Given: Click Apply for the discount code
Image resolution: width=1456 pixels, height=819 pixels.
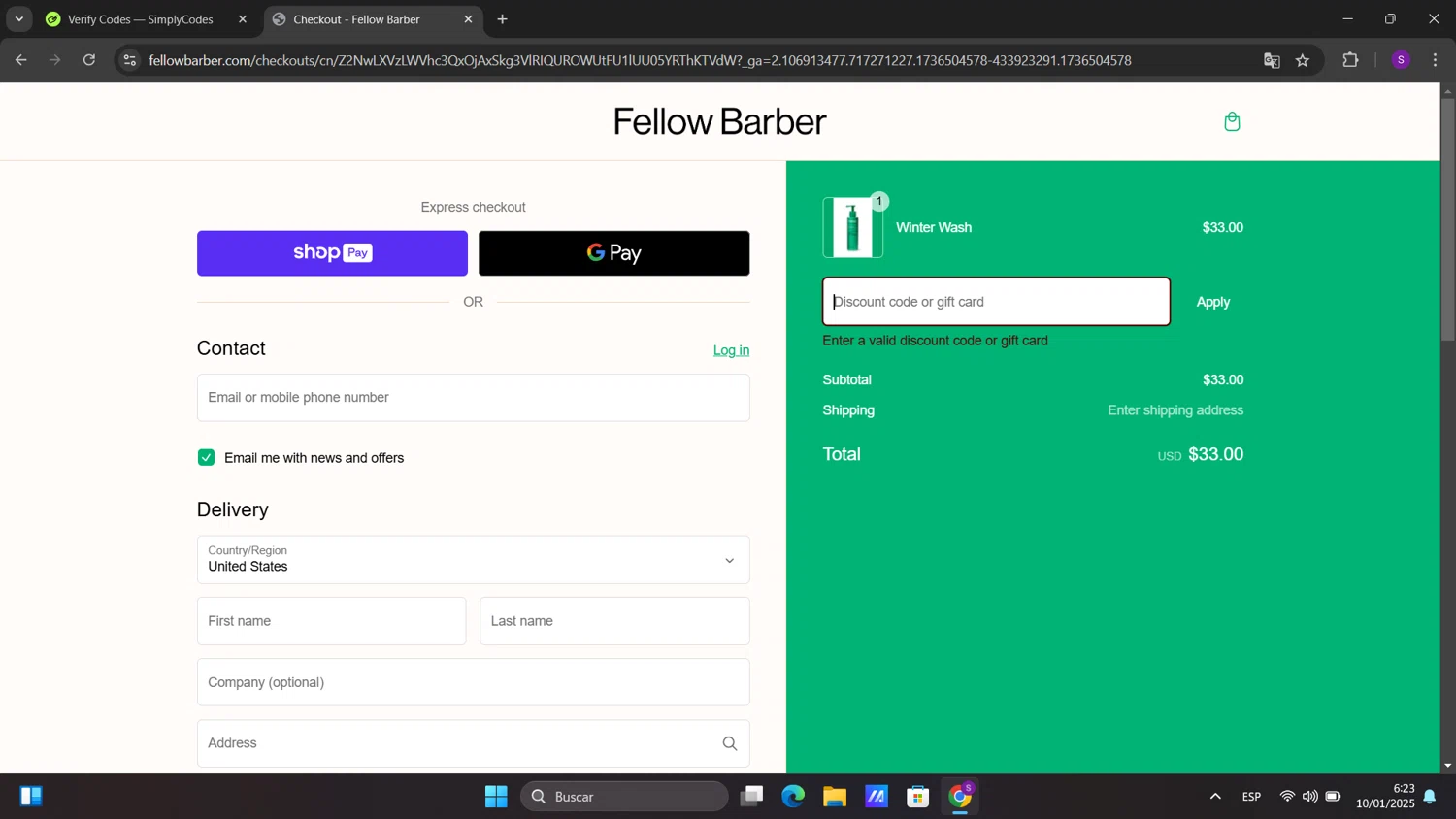Looking at the screenshot, I should (1213, 302).
